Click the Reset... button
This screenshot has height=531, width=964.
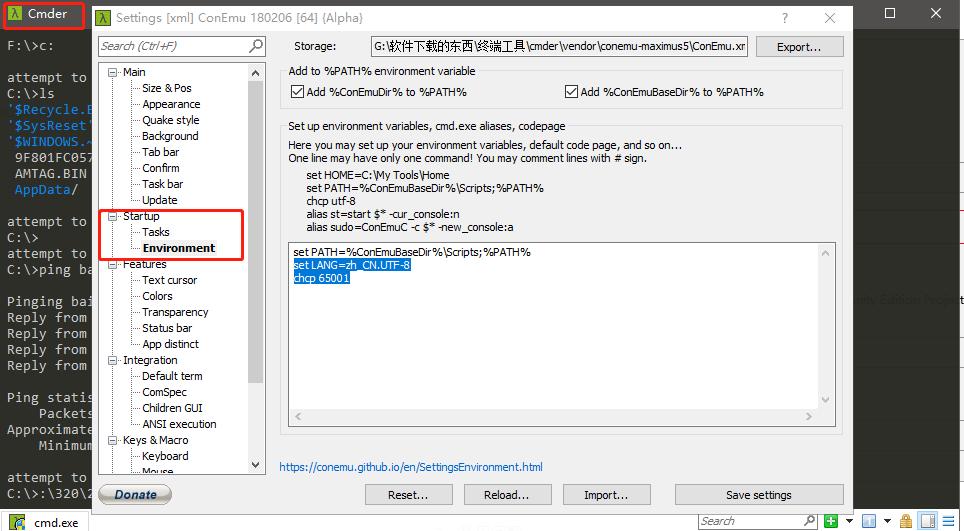[408, 495]
